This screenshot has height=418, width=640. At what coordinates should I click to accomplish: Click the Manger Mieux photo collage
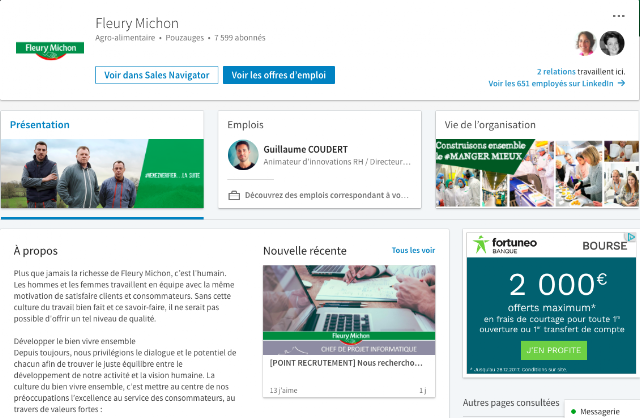[x=537, y=173]
